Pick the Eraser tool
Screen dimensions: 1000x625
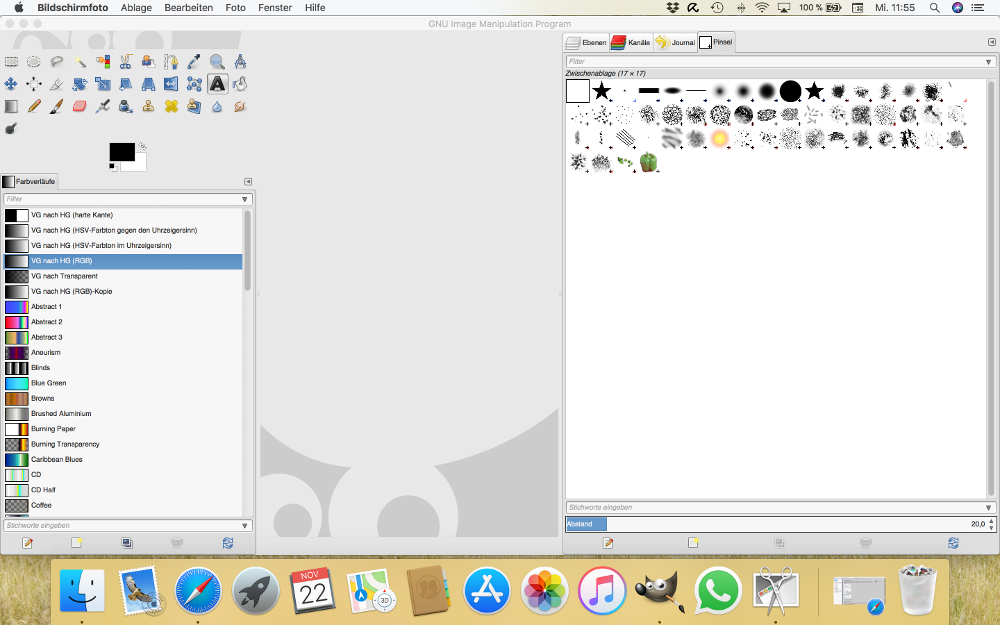coord(80,106)
